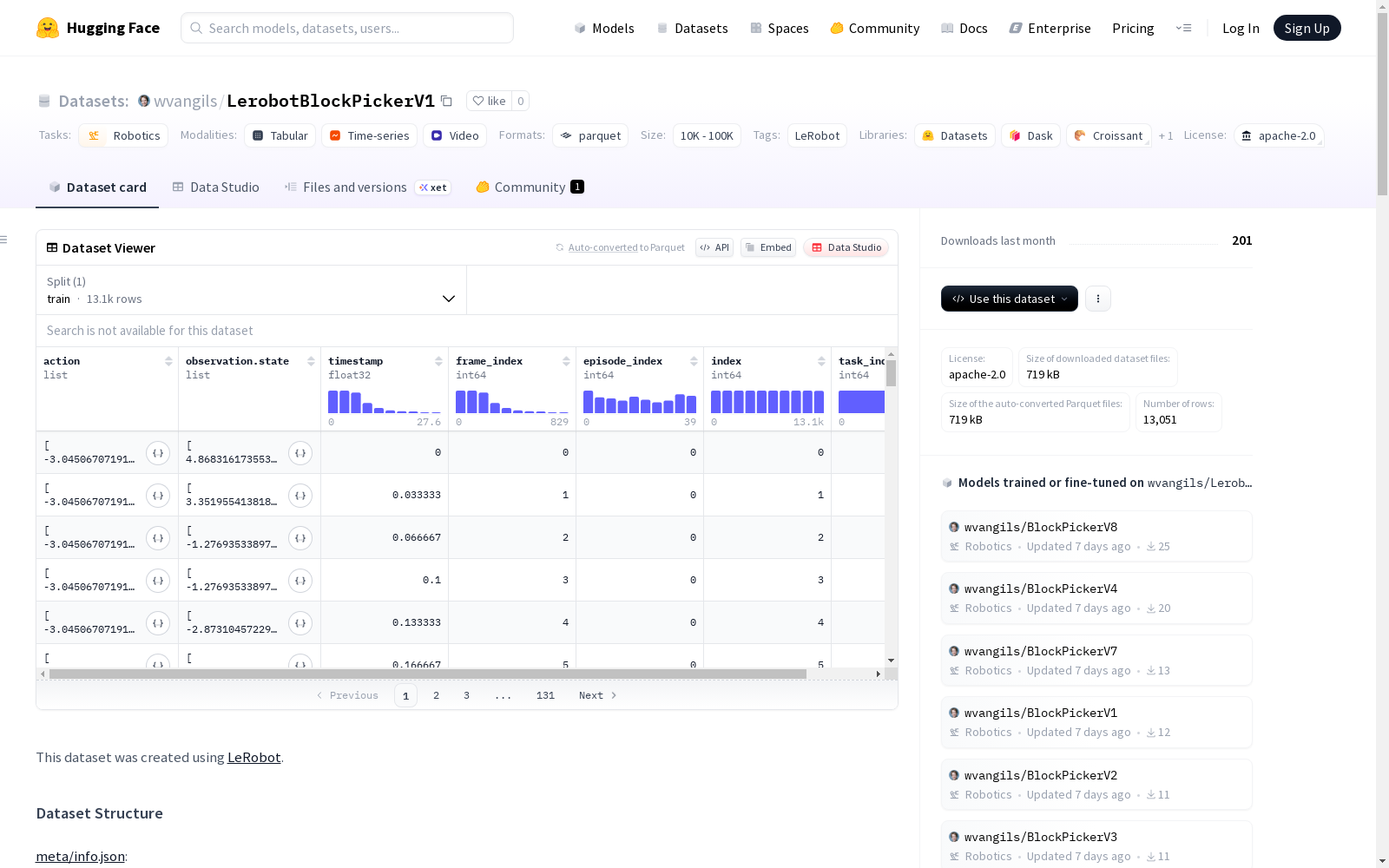Open the API button in Dataset Viewer

714,247
